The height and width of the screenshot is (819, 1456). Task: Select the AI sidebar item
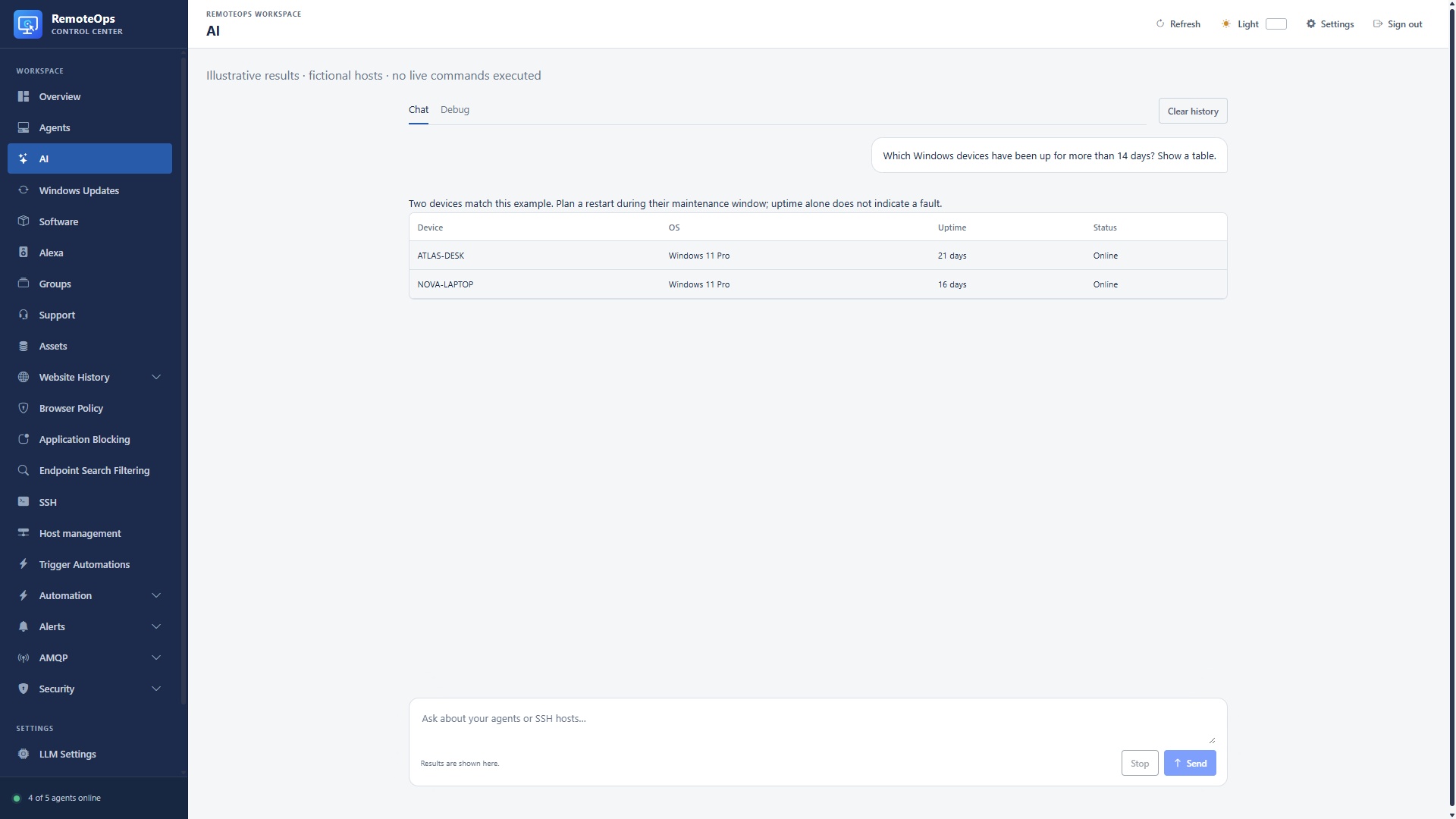(x=89, y=158)
